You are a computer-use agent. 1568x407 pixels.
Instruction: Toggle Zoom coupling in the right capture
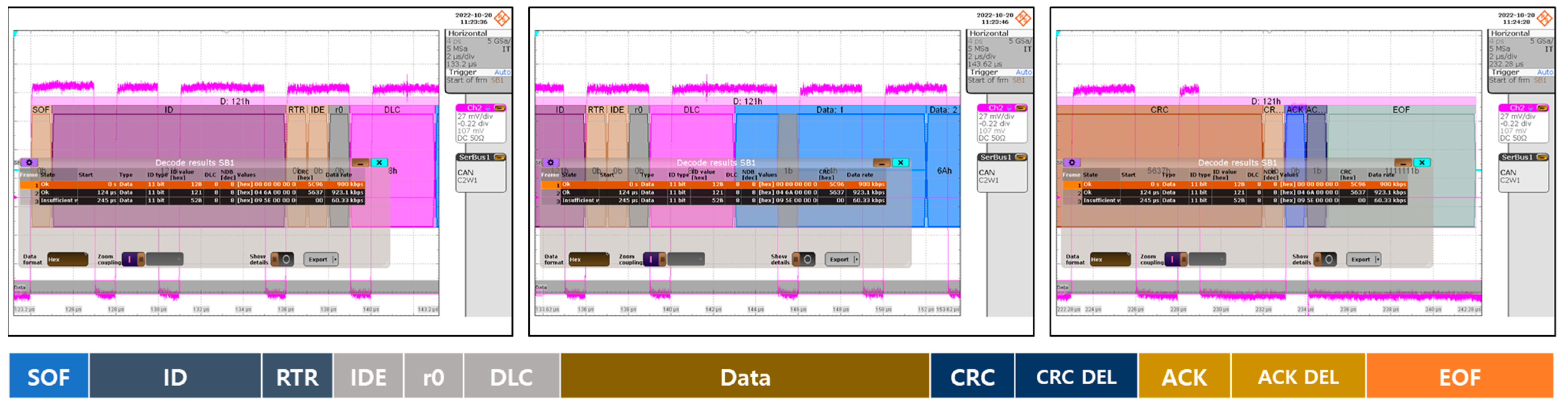tap(1176, 260)
